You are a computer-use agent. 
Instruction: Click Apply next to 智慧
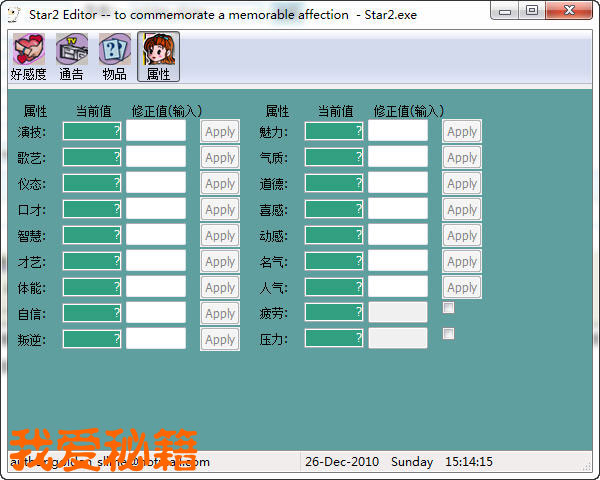point(220,235)
